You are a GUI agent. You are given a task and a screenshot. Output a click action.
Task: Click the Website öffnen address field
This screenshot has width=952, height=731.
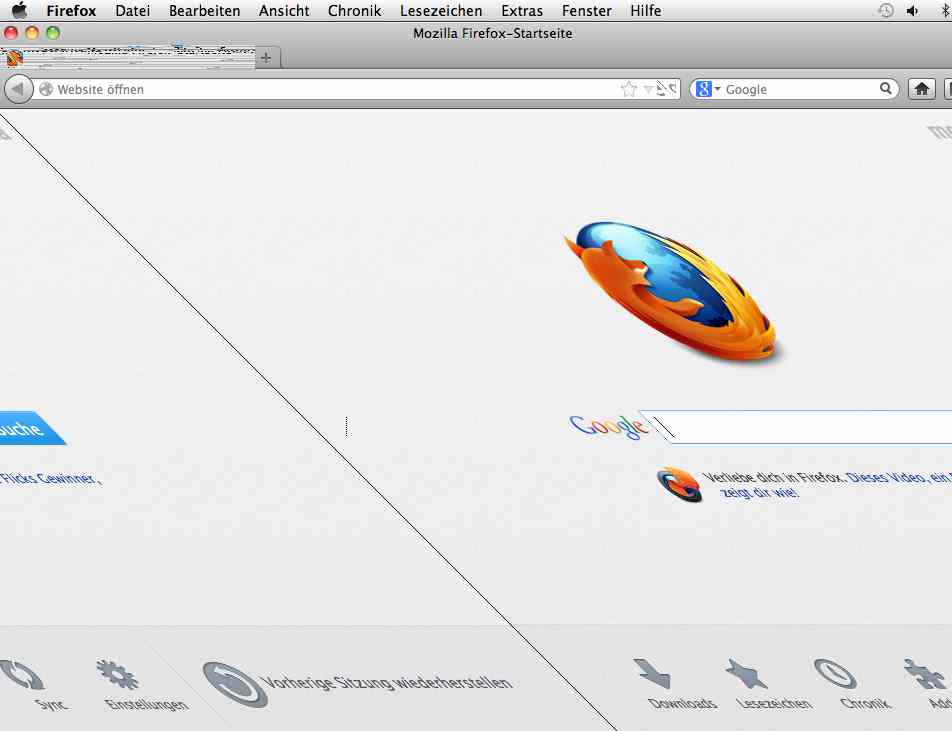328,90
